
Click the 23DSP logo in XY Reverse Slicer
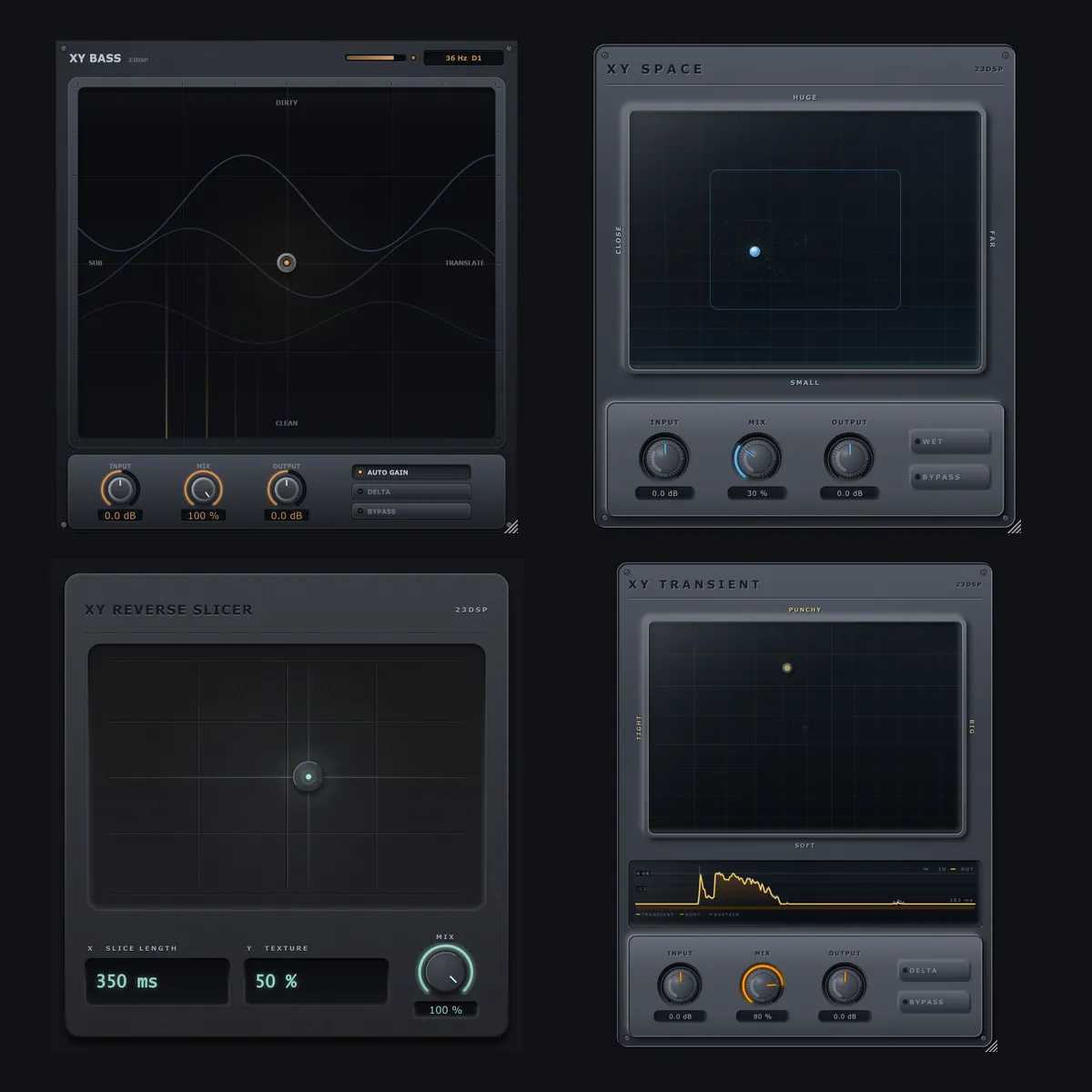point(471,610)
